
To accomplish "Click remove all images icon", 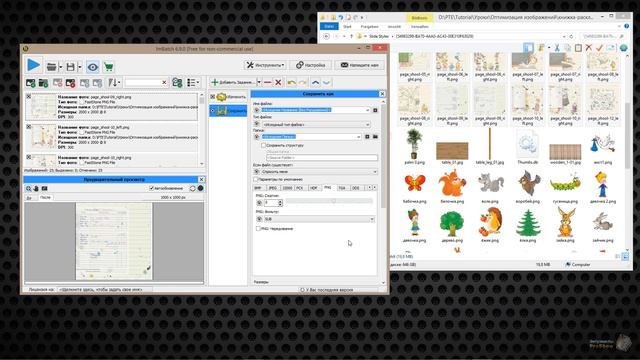I will click(x=71, y=83).
